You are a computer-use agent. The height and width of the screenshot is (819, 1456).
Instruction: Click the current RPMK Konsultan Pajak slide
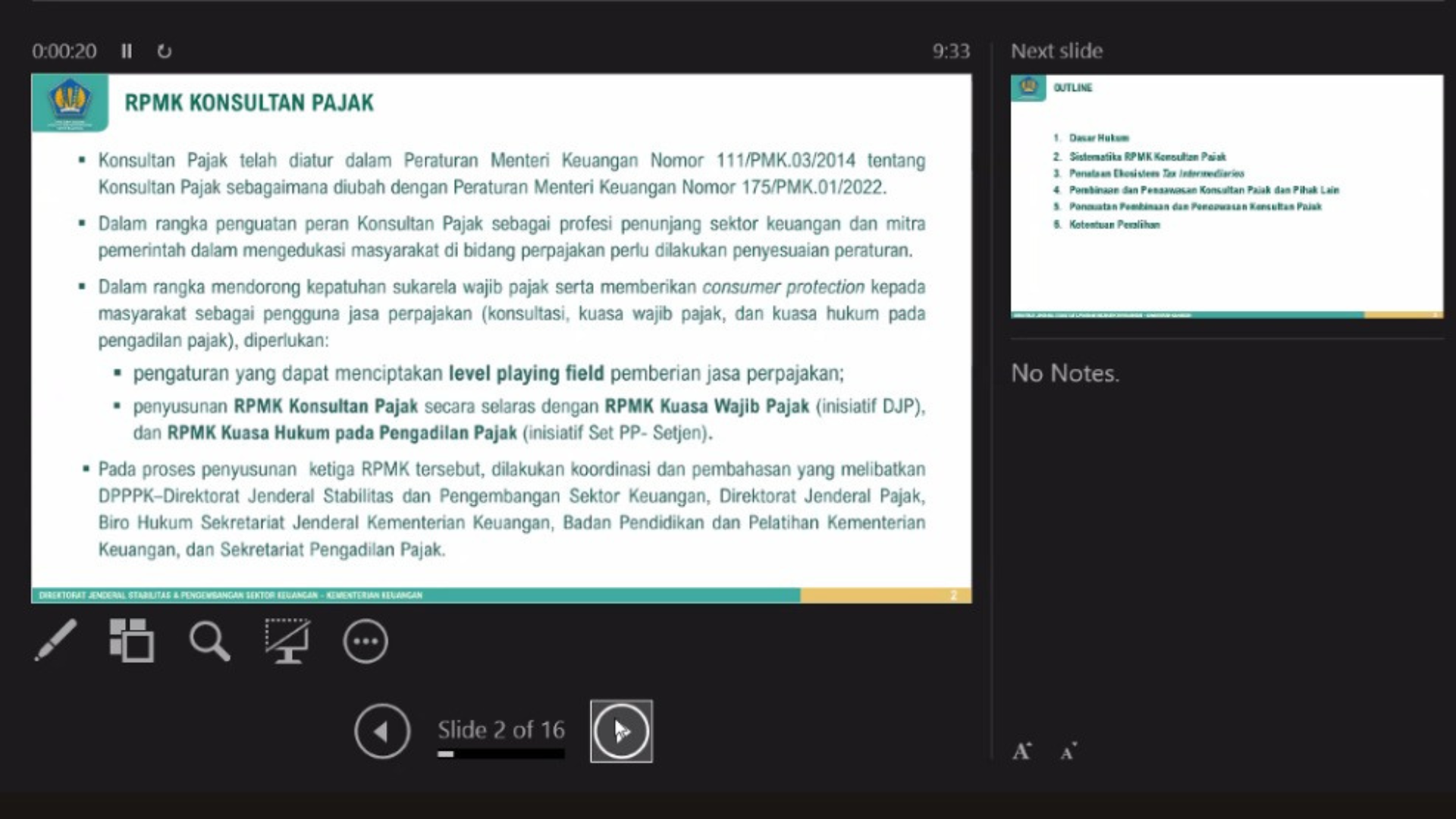[x=500, y=337]
